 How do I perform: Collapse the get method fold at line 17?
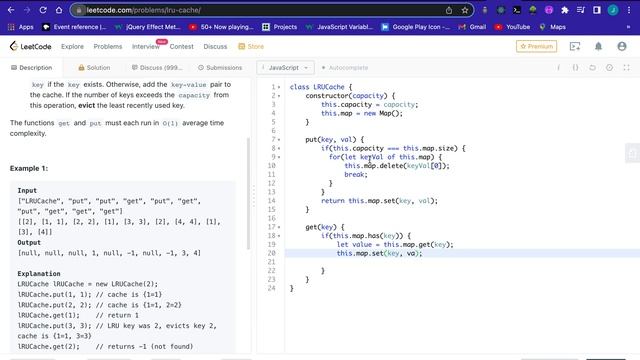[279, 227]
